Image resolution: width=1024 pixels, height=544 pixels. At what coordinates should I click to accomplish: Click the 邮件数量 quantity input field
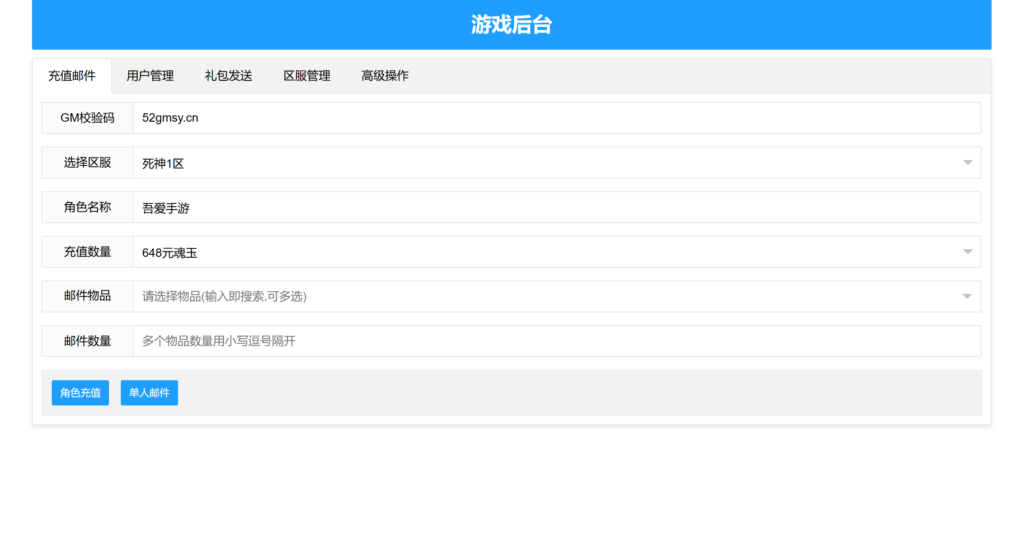(x=556, y=341)
